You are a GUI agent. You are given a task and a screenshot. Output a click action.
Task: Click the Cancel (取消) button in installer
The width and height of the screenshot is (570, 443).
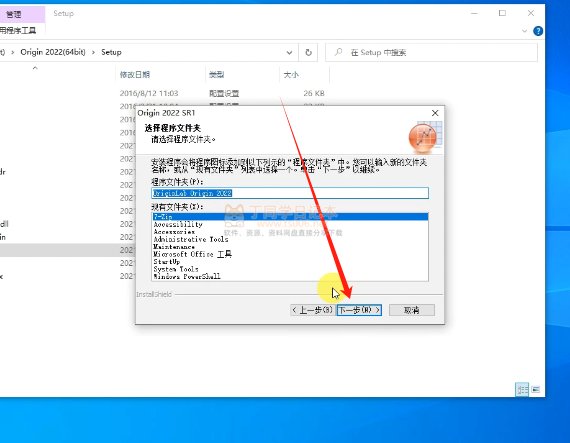click(x=412, y=310)
